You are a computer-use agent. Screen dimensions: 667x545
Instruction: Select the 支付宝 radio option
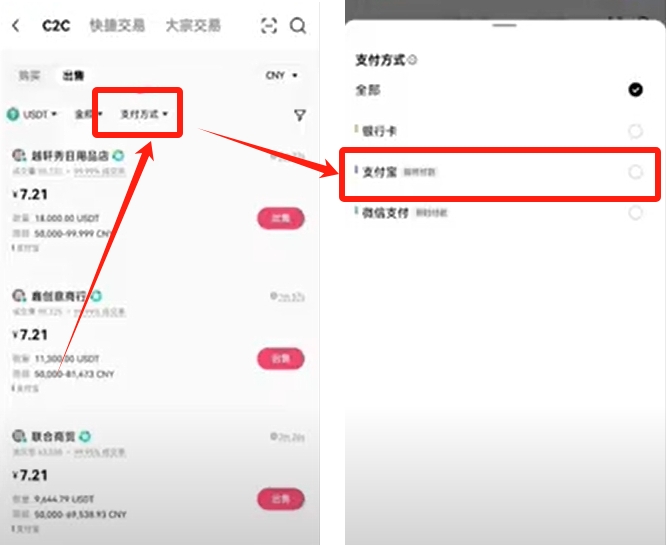pos(636,172)
